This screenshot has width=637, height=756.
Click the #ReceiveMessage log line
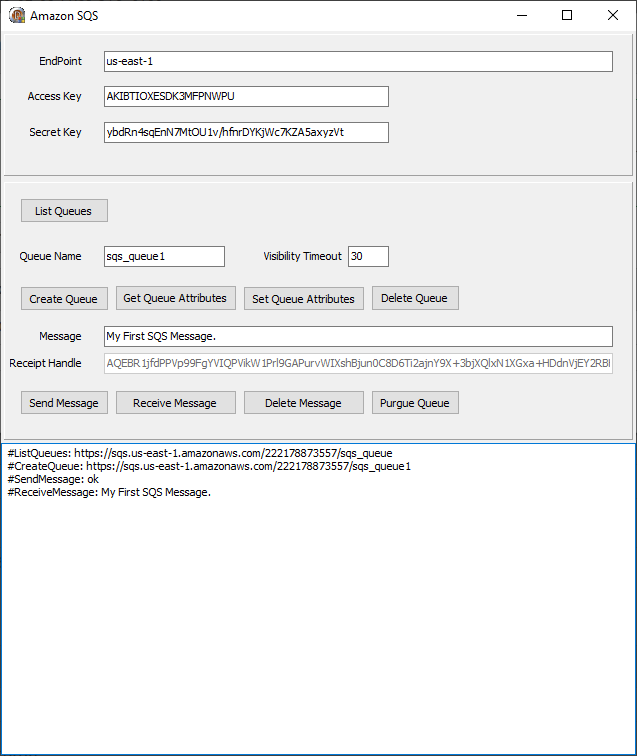coord(109,492)
